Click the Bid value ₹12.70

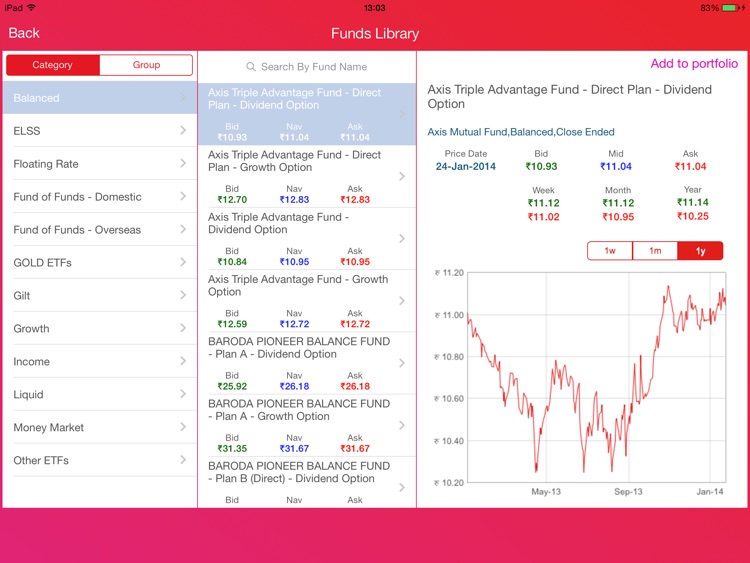(x=232, y=199)
